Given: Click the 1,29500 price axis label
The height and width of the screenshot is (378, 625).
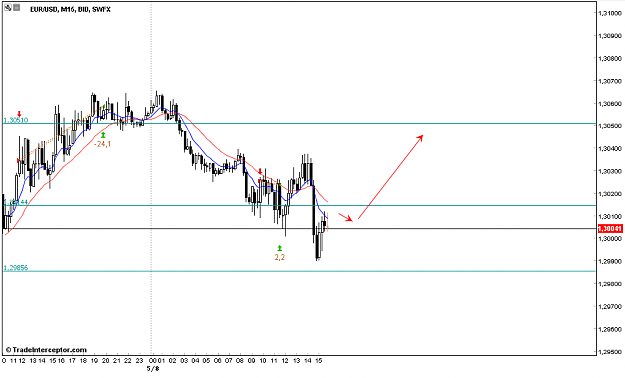Looking at the screenshot, I should (610, 352).
